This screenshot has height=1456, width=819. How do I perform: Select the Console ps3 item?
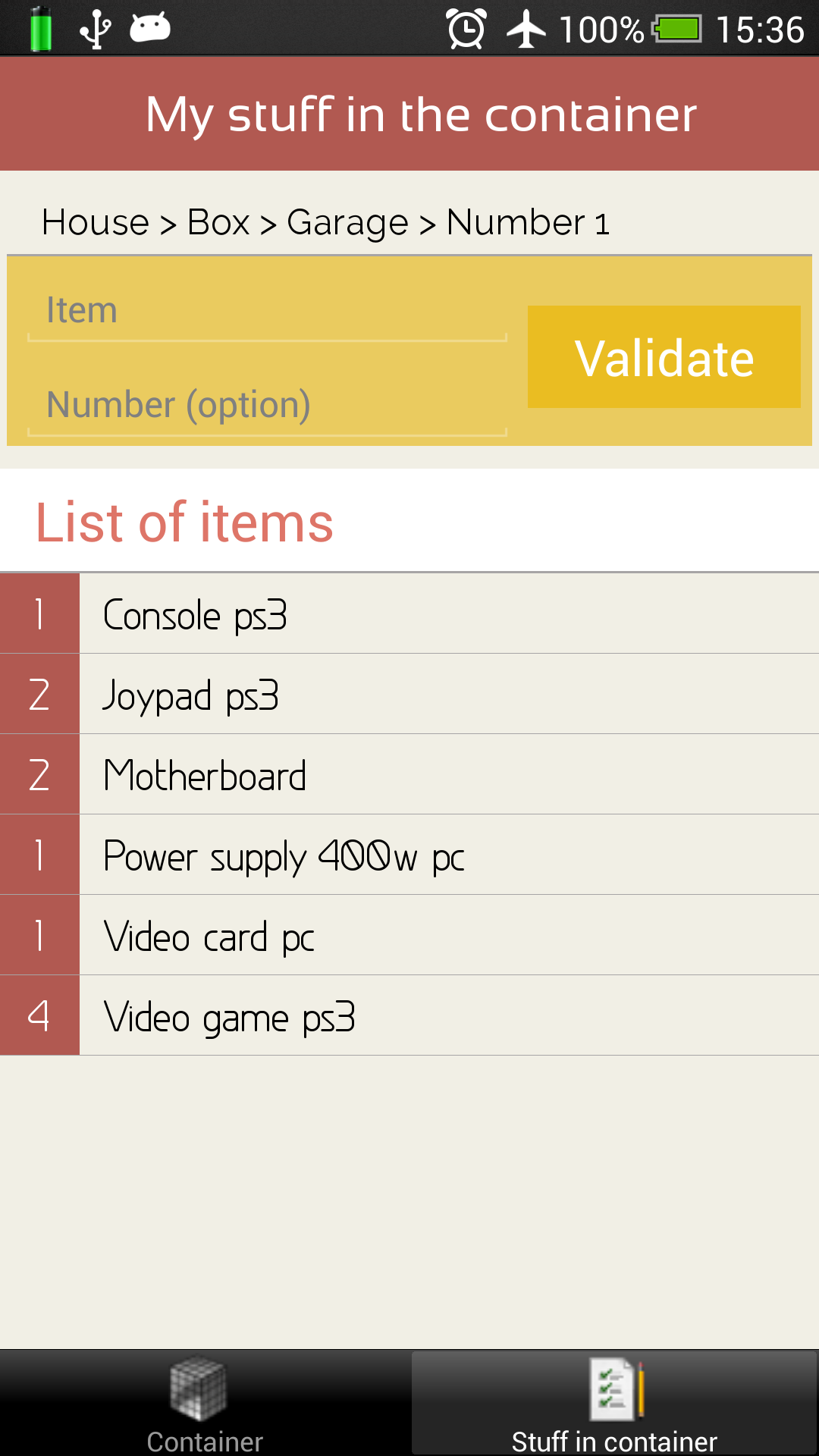coord(447,614)
